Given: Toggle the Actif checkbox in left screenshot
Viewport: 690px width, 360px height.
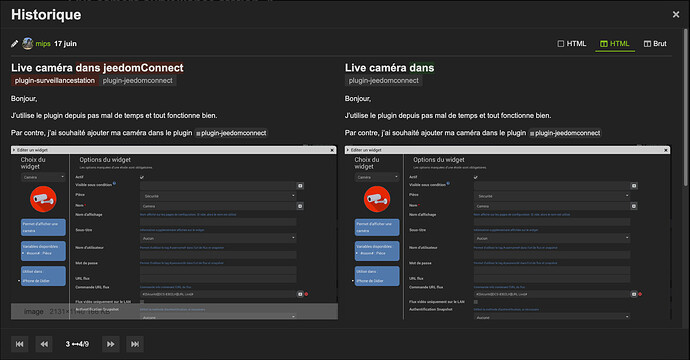Looking at the screenshot, I should click(142, 177).
